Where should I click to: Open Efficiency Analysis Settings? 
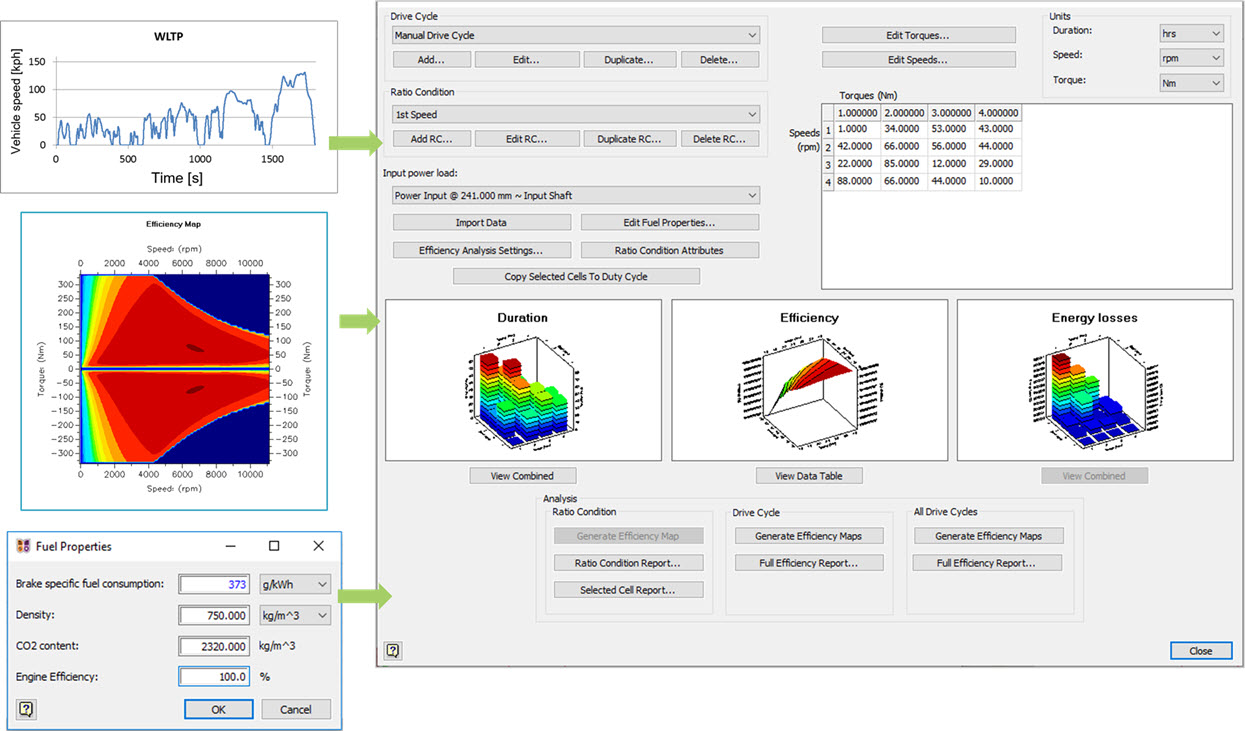[481, 250]
